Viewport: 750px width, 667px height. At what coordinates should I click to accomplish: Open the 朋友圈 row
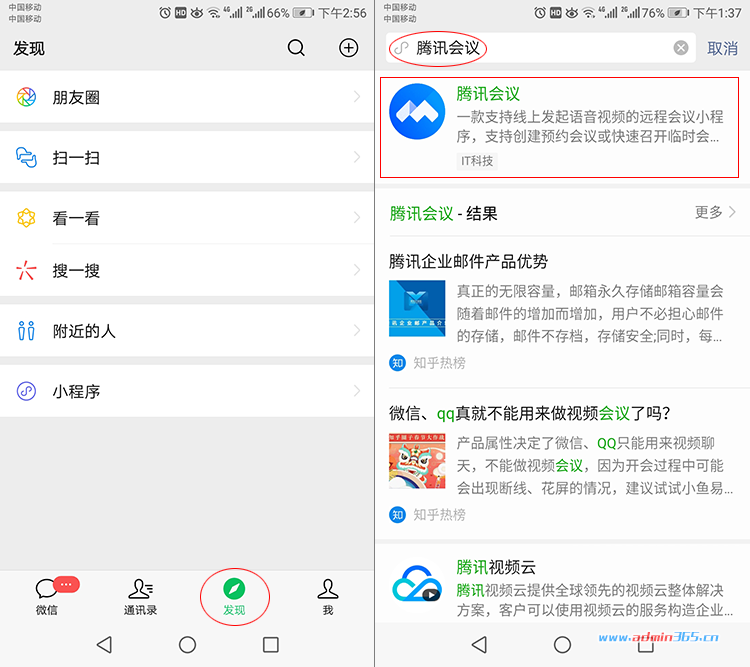[187, 97]
